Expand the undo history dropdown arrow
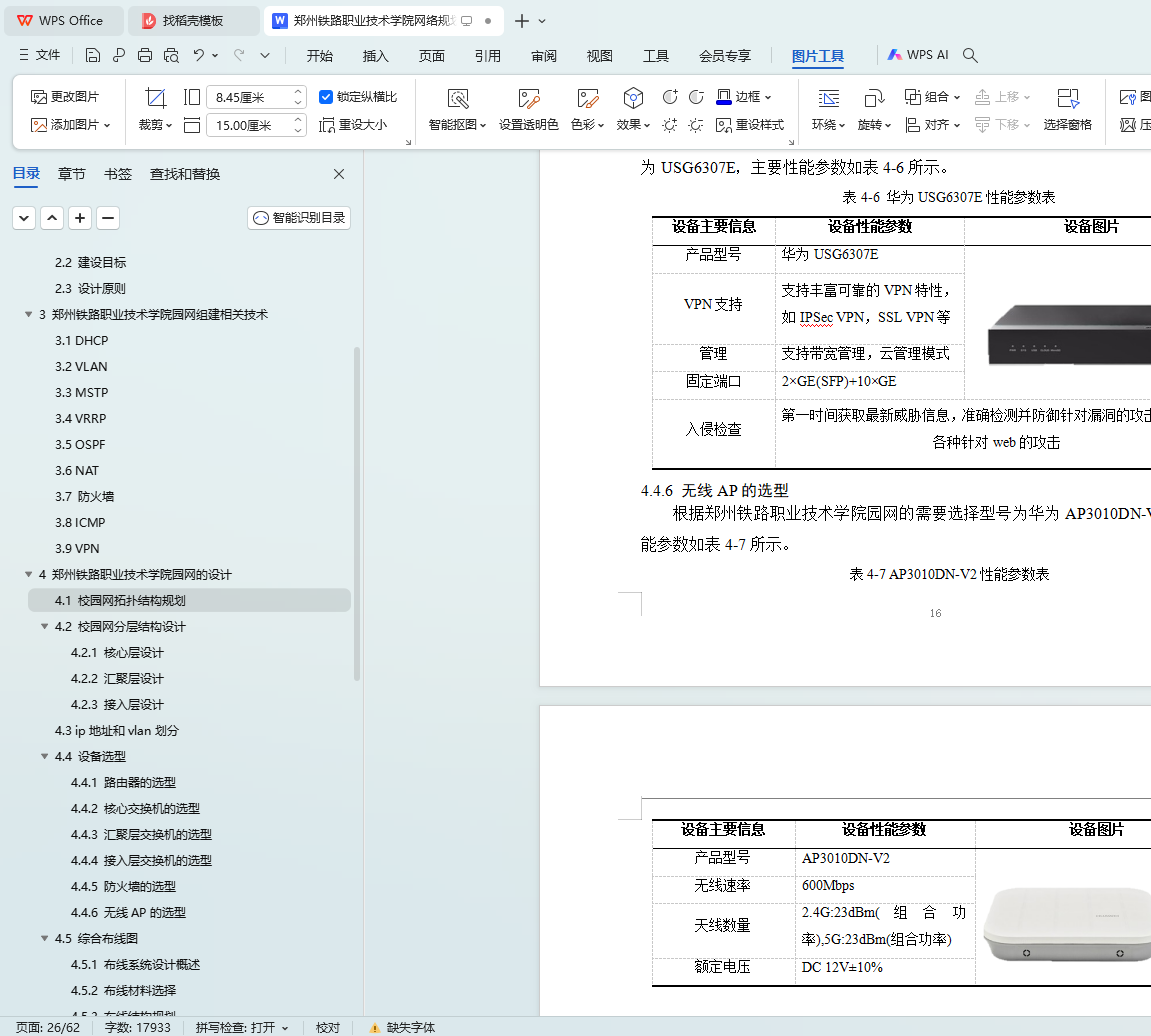The width and height of the screenshot is (1151, 1036). (215, 55)
